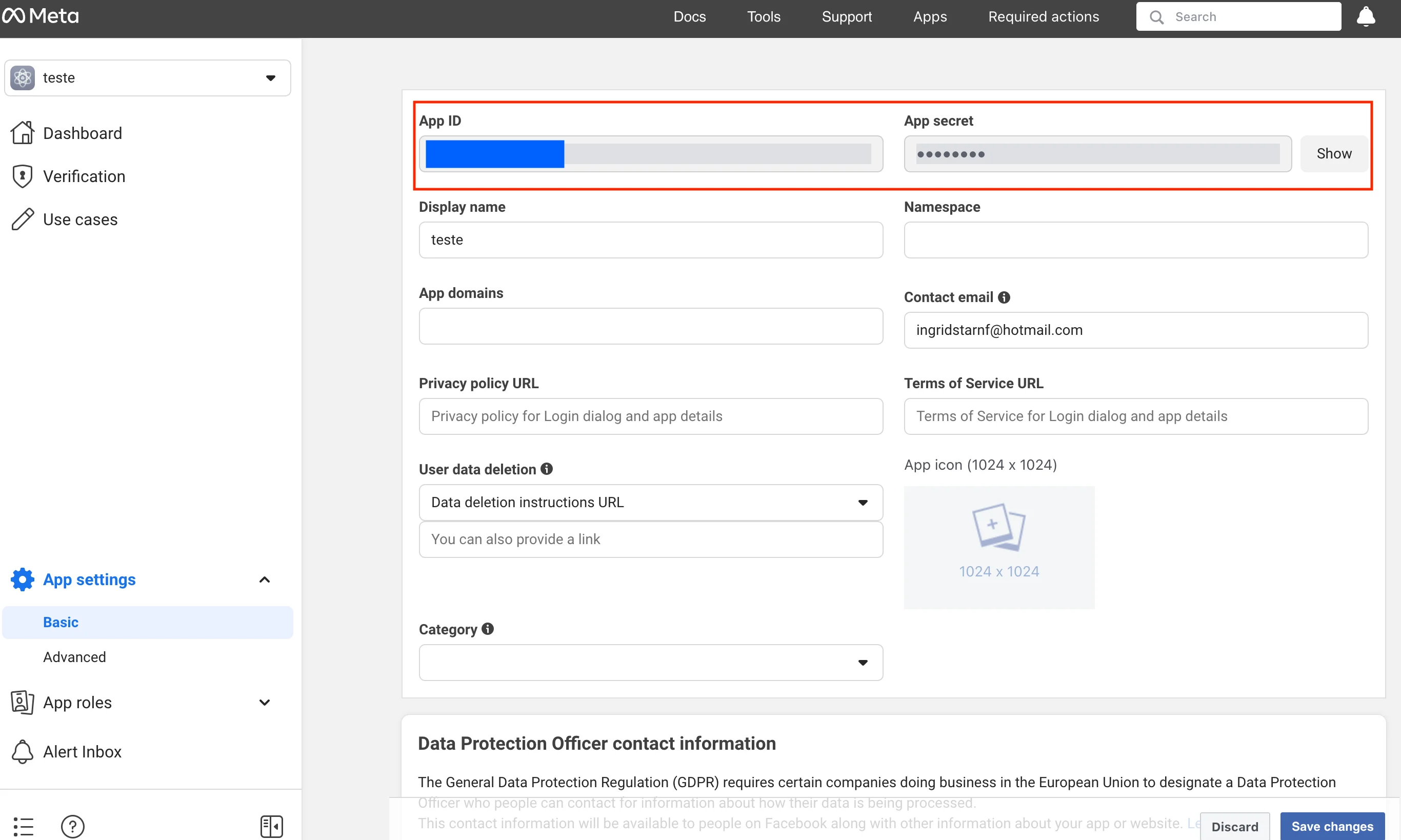This screenshot has width=1401, height=840.
Task: Click the Contact email info icon
Action: (x=1004, y=297)
